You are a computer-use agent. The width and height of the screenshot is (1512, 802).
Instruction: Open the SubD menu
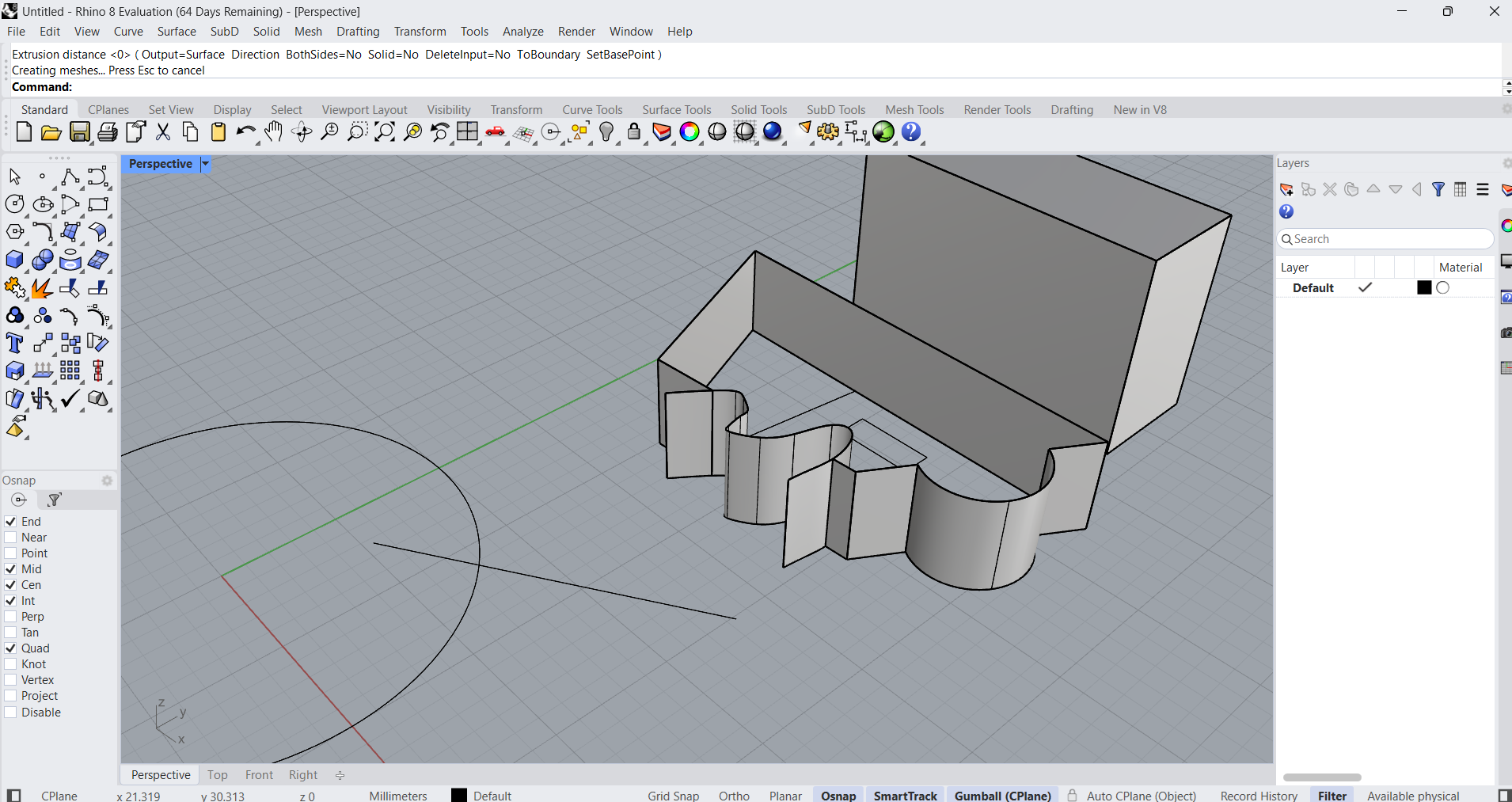[225, 31]
